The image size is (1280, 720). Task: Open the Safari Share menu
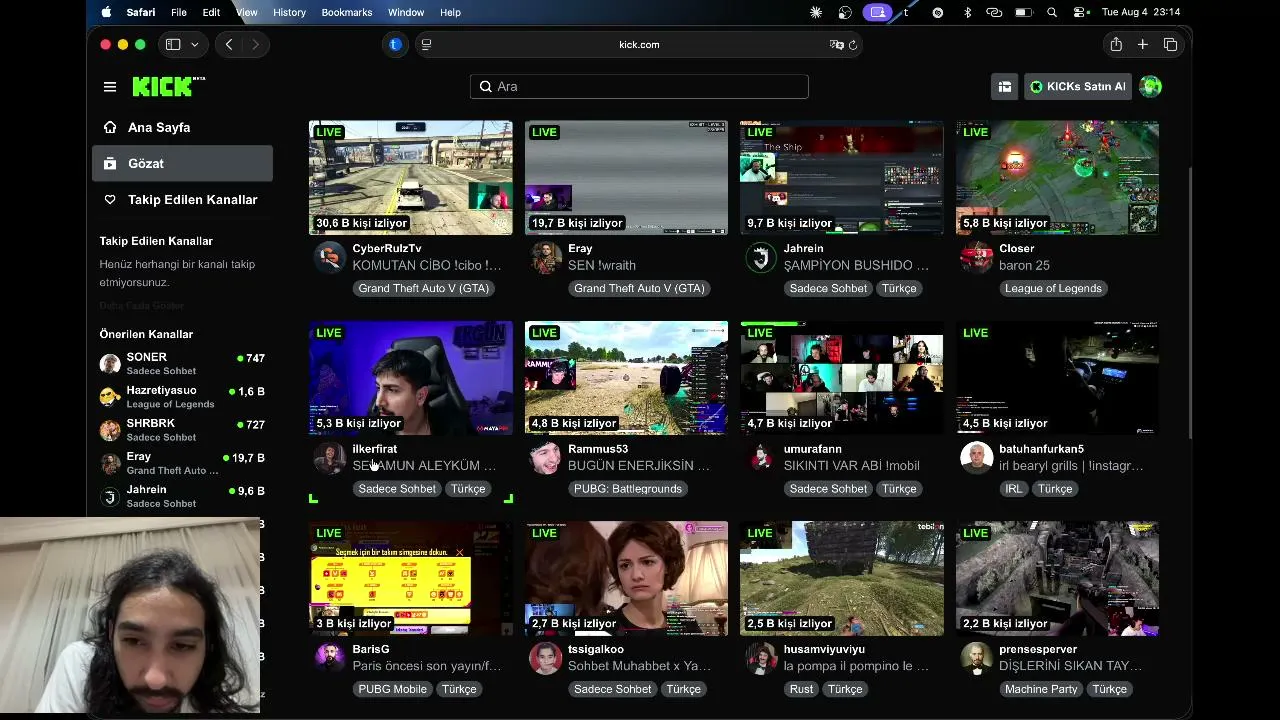[x=1116, y=44]
